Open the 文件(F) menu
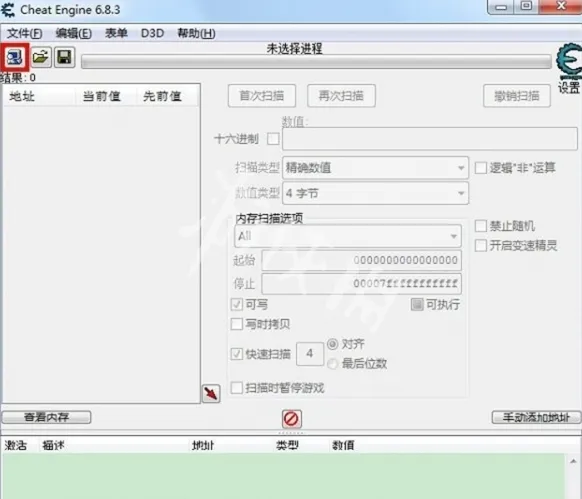The image size is (582, 499). (x=24, y=33)
